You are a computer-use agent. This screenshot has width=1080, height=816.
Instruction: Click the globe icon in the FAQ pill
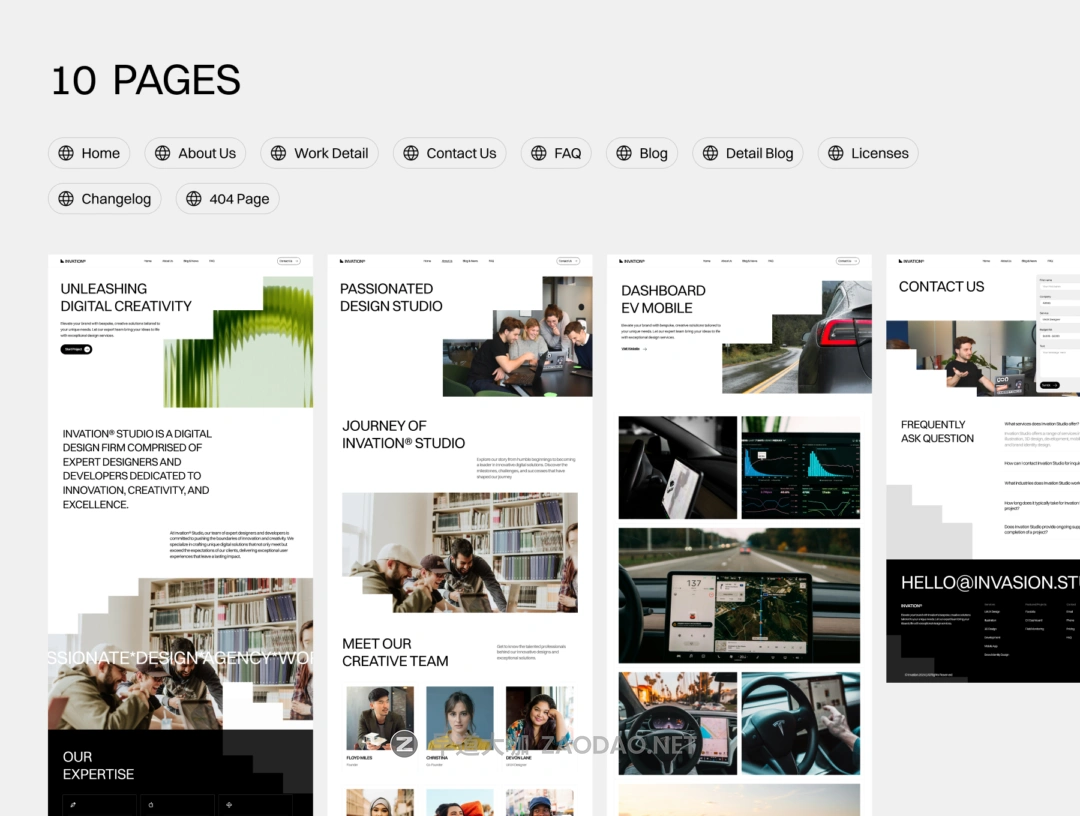[x=538, y=153]
